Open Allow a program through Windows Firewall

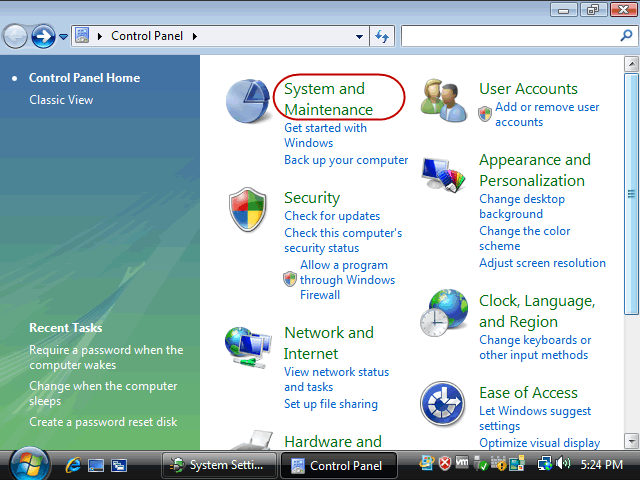tap(347, 280)
